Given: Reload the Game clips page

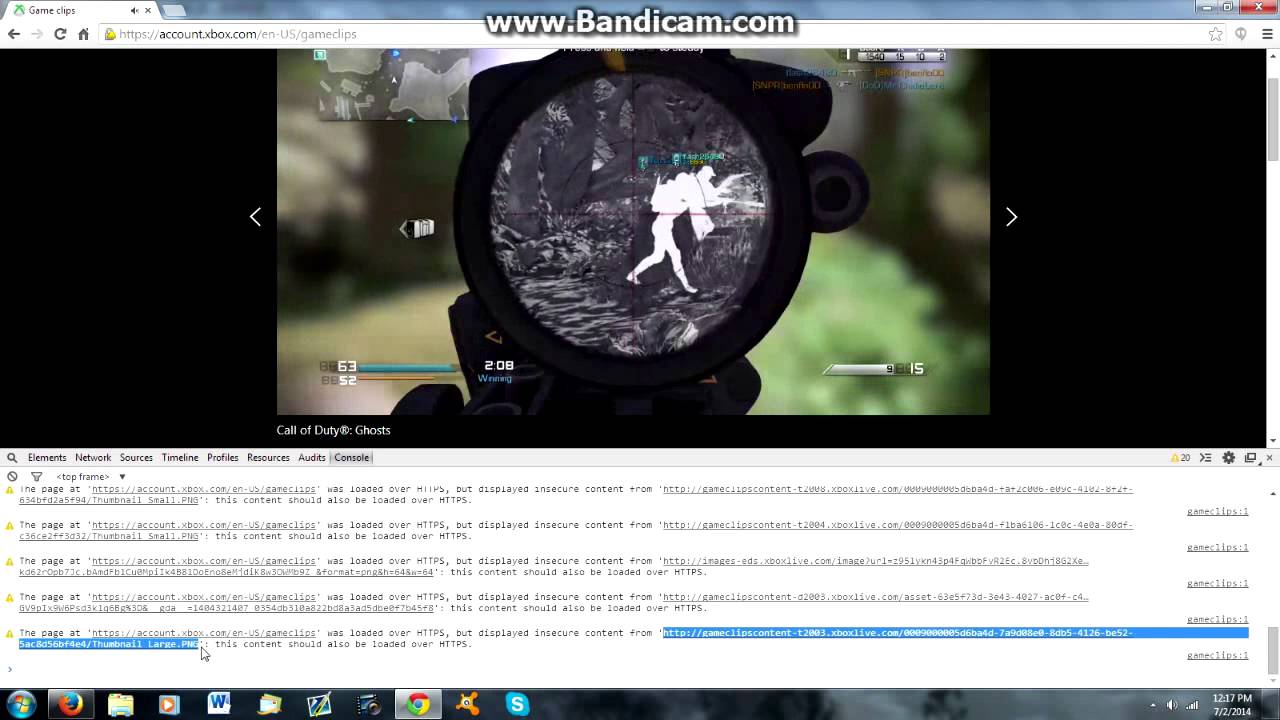Looking at the screenshot, I should (x=60, y=34).
